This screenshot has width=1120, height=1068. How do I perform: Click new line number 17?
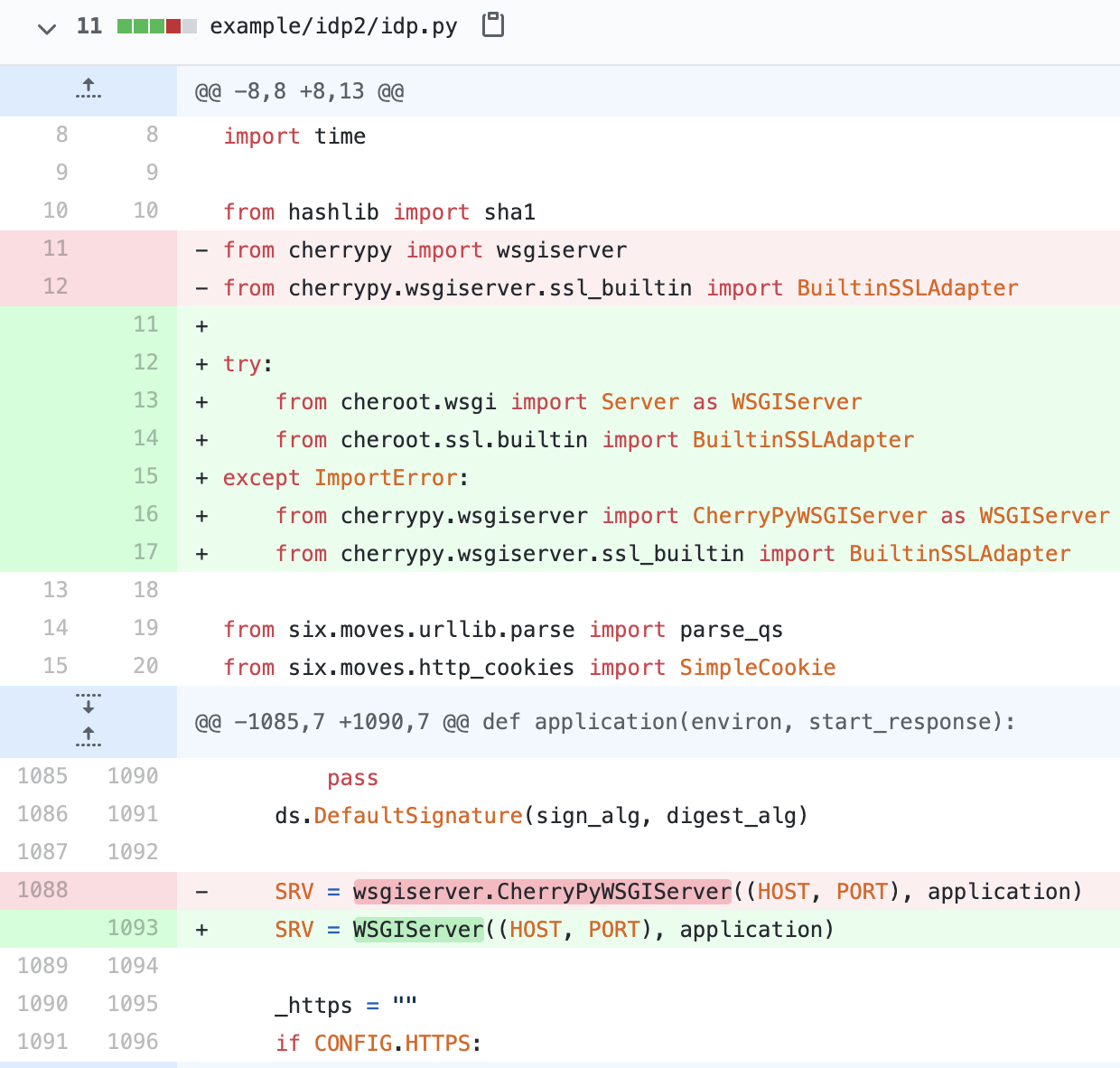click(146, 552)
